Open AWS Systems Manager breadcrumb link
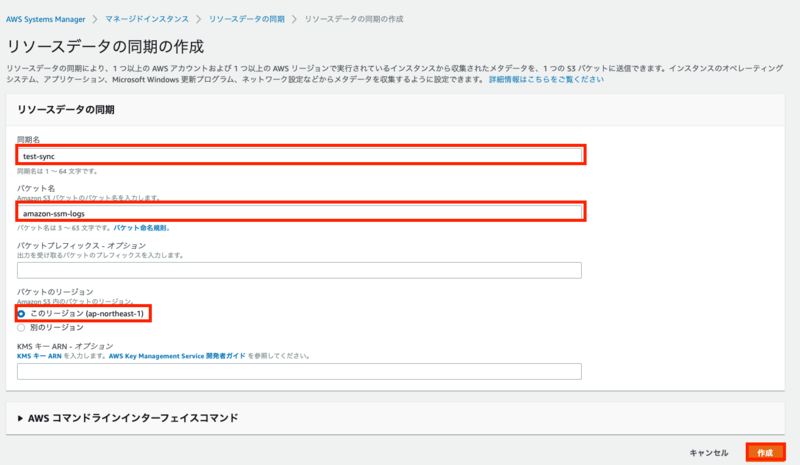The height and width of the screenshot is (465, 800). 45,19
